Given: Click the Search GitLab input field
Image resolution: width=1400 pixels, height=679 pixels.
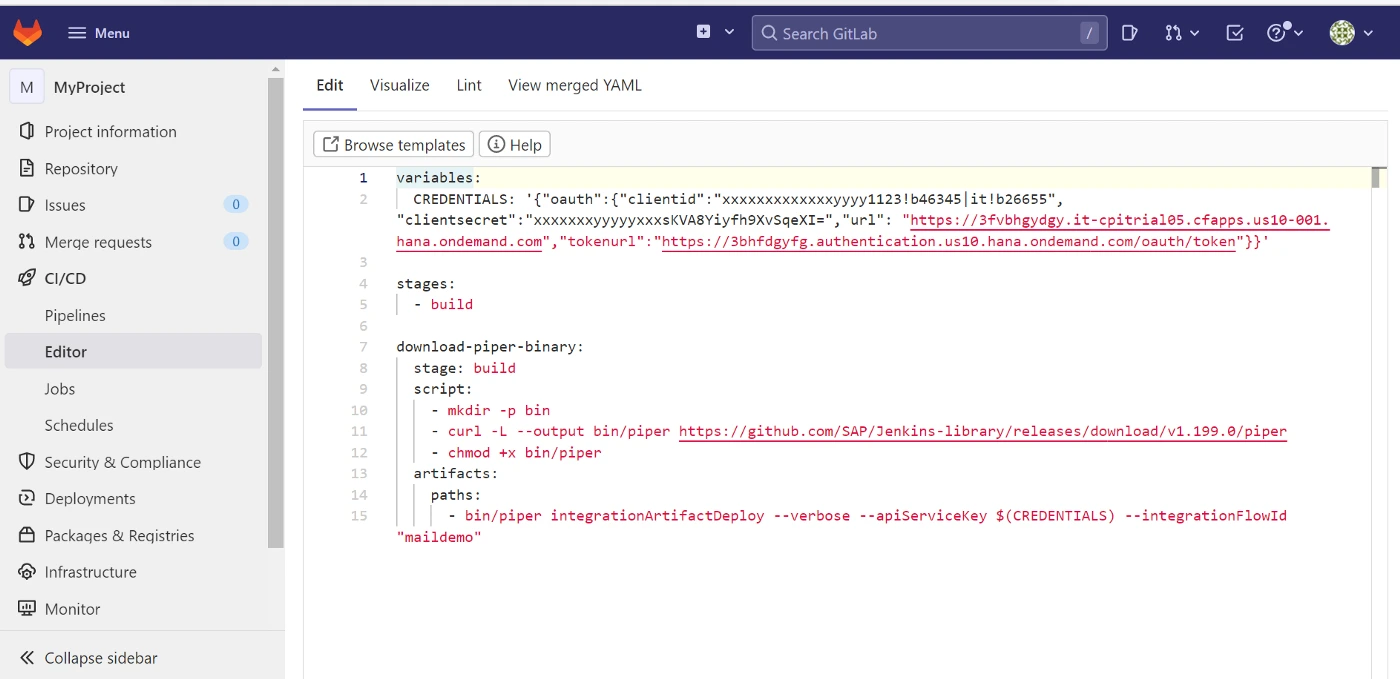Looking at the screenshot, I should [928, 33].
